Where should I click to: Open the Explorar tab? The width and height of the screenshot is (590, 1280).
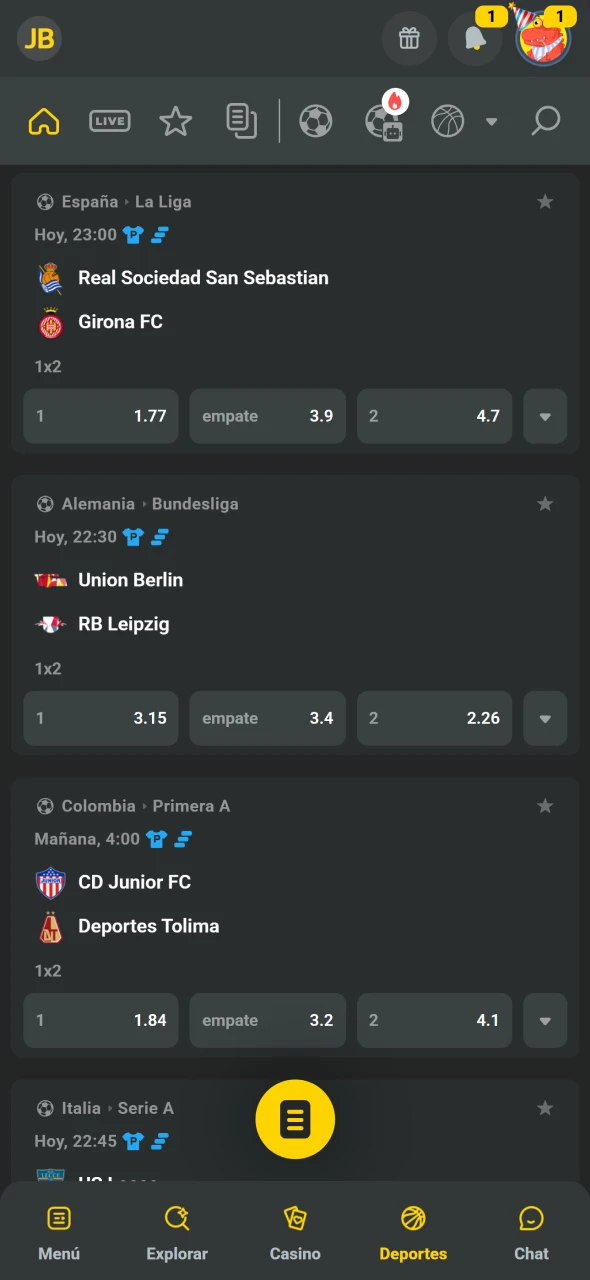[x=177, y=1230]
